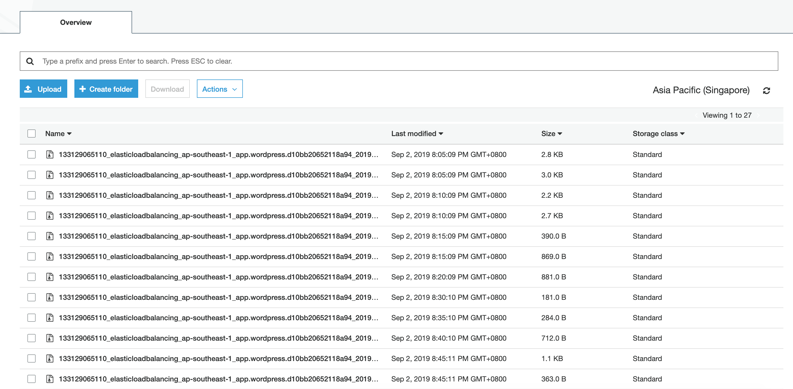Select the checkbox of the 2.7 KB object
This screenshot has width=793, height=389.
click(31, 215)
